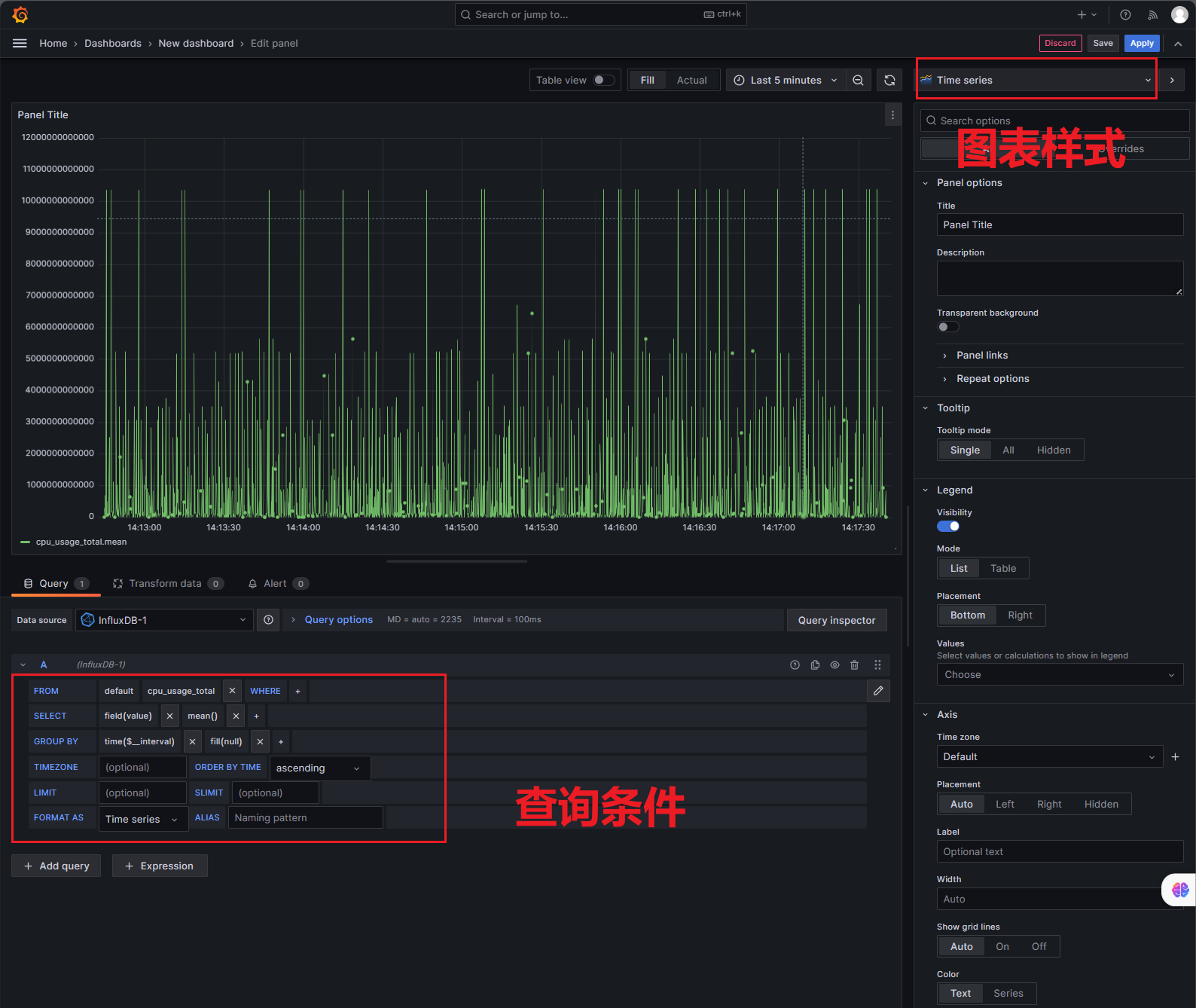Collapse the options pane arrow

(1172, 80)
